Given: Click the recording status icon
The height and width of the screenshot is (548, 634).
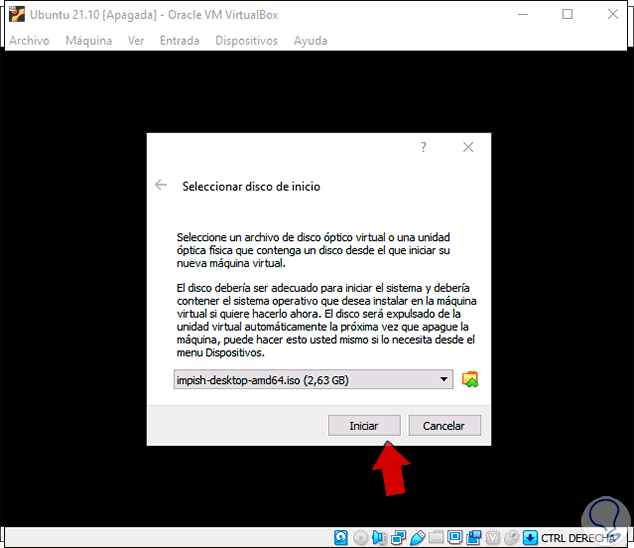Looking at the screenshot, I should [473, 537].
